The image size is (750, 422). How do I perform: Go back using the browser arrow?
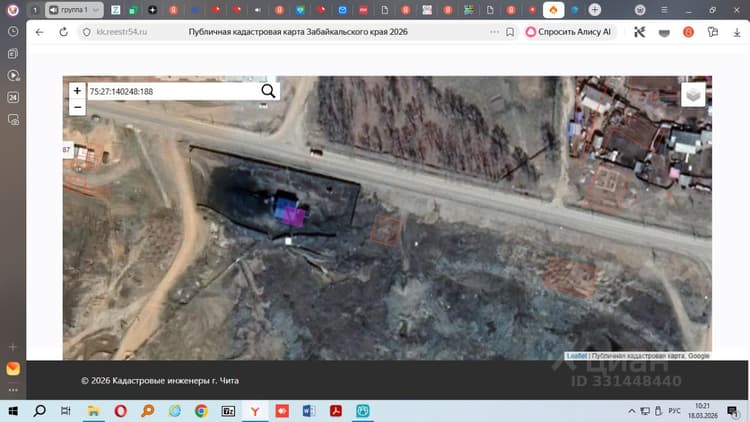click(40, 32)
